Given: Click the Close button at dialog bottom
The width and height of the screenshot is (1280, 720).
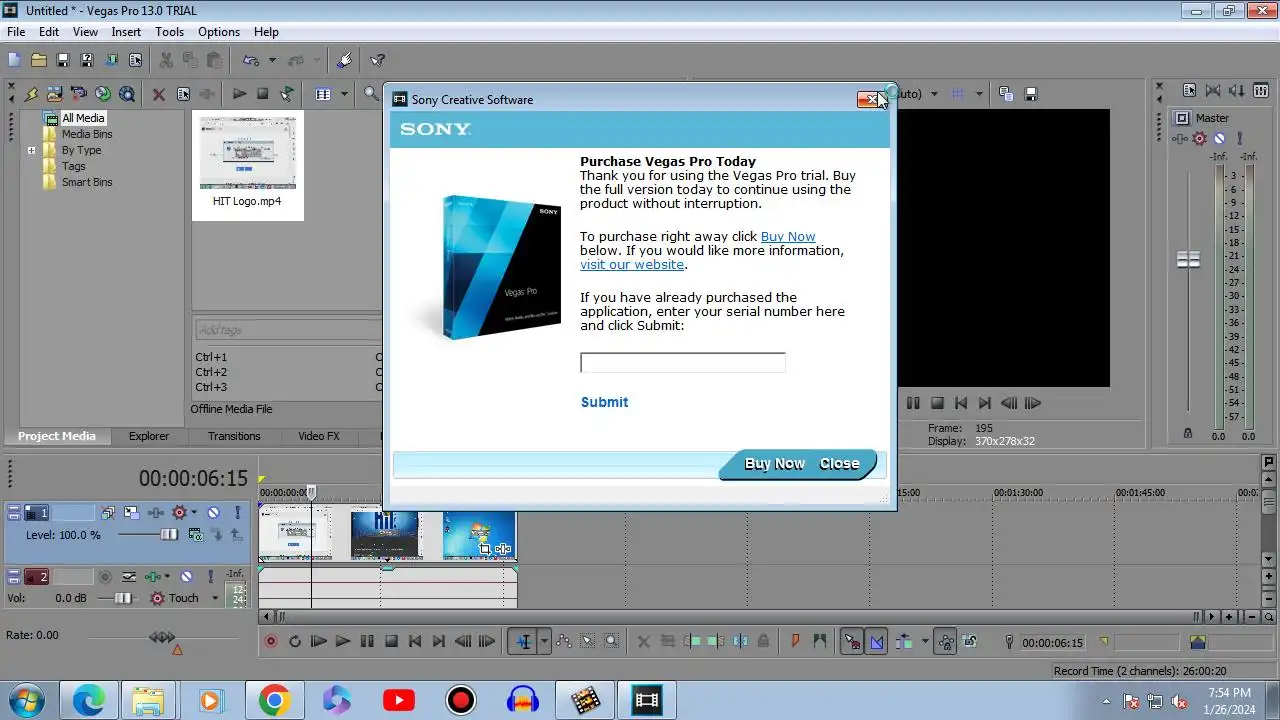Looking at the screenshot, I should [x=839, y=464].
